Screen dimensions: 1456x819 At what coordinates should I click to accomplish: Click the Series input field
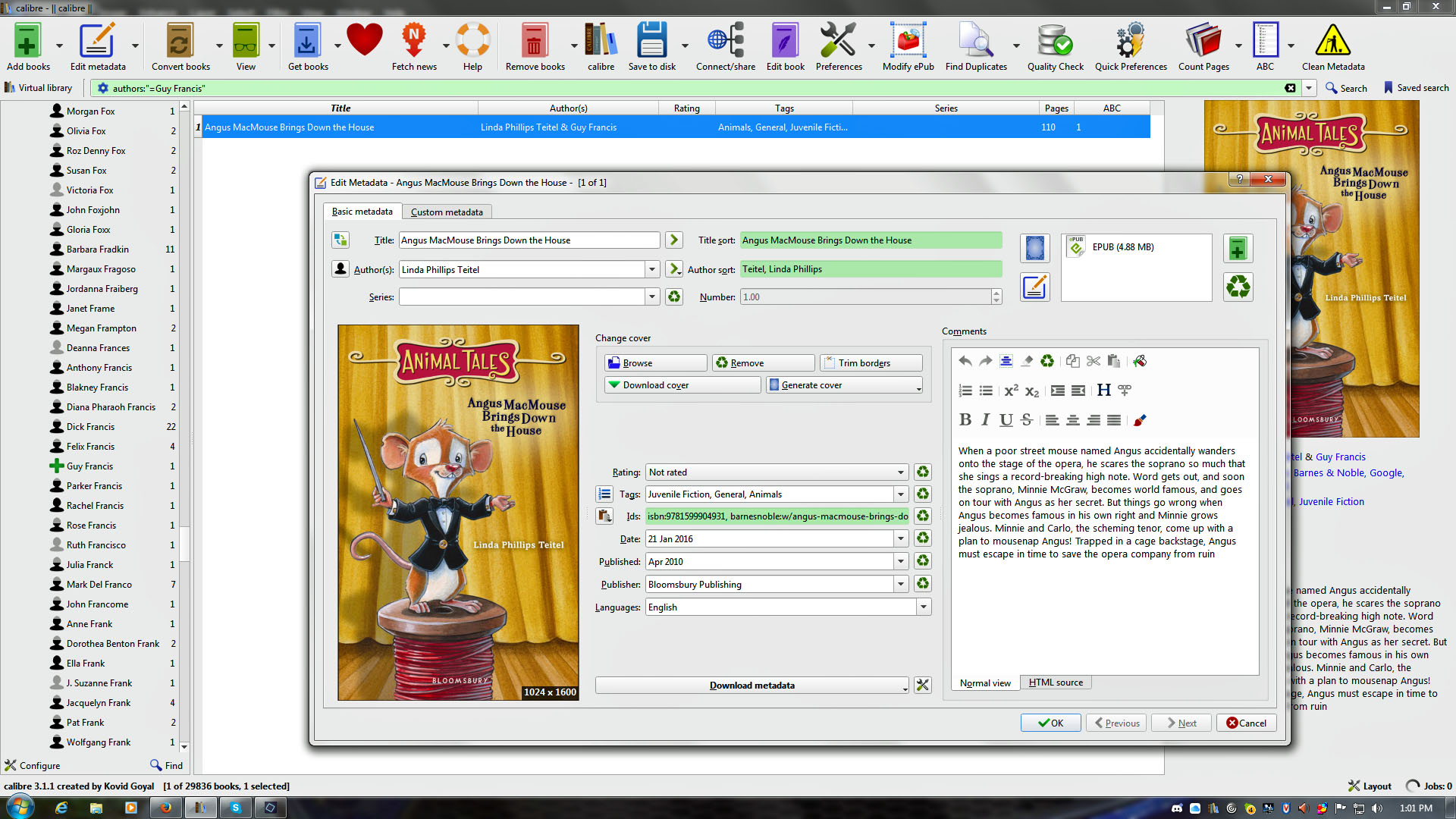[522, 297]
